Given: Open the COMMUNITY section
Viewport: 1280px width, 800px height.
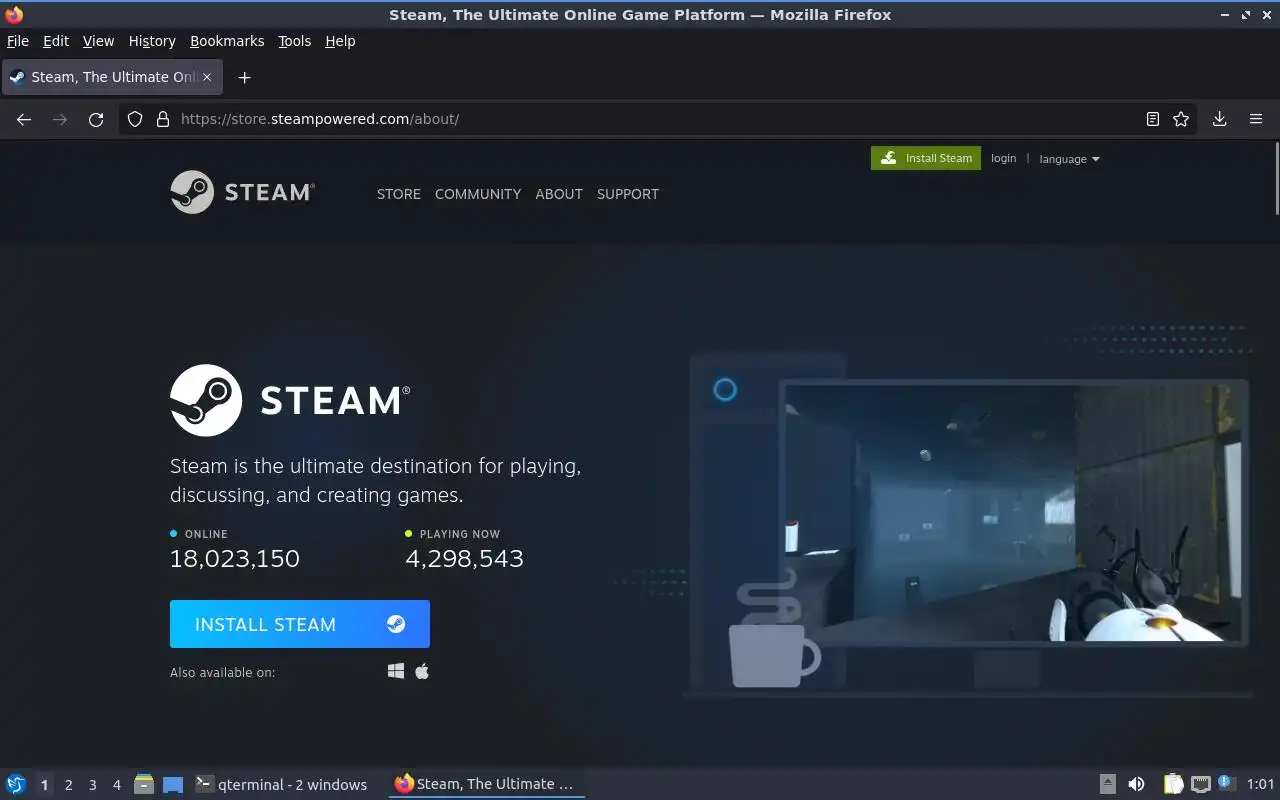Looking at the screenshot, I should point(478,194).
